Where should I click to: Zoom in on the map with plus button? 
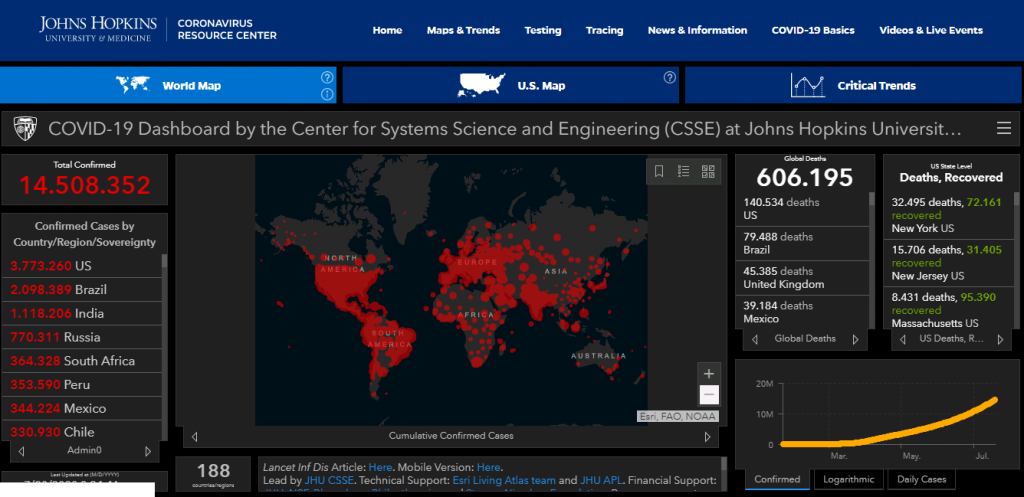pos(709,374)
